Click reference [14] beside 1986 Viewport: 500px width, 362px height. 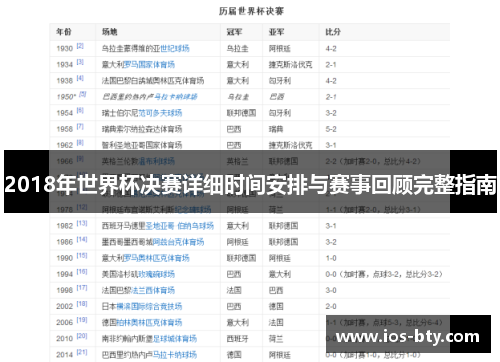pos(82,239)
